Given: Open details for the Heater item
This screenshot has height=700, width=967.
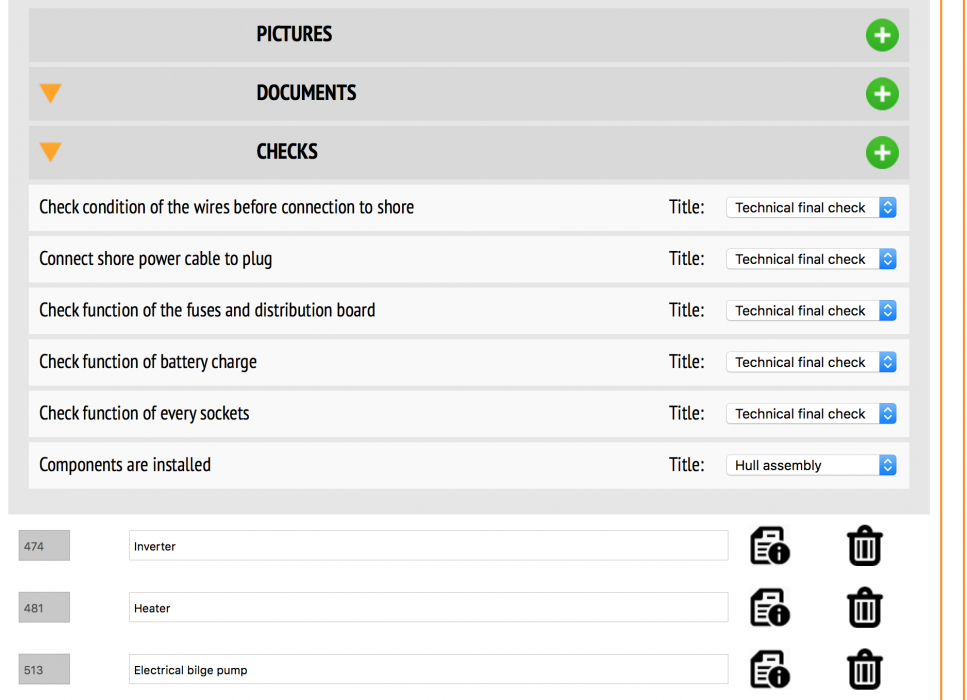Looking at the screenshot, I should pos(769,608).
